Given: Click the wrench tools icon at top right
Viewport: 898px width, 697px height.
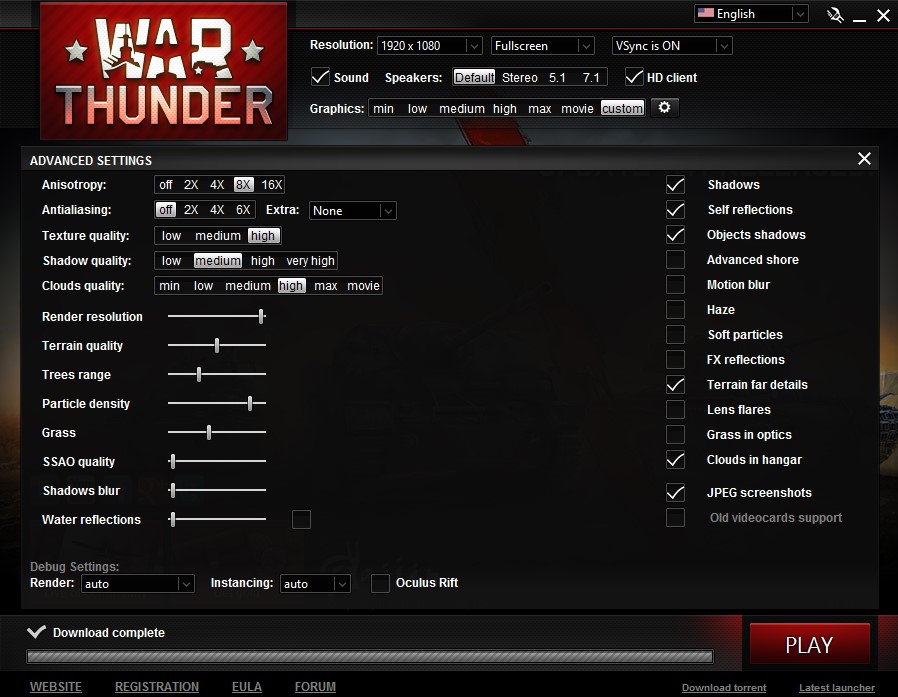Looking at the screenshot, I should click(834, 15).
